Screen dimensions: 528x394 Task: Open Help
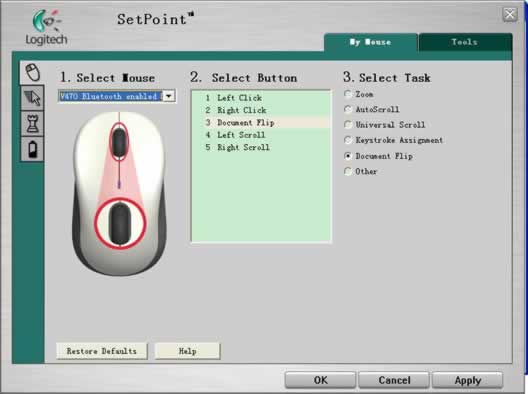point(187,351)
